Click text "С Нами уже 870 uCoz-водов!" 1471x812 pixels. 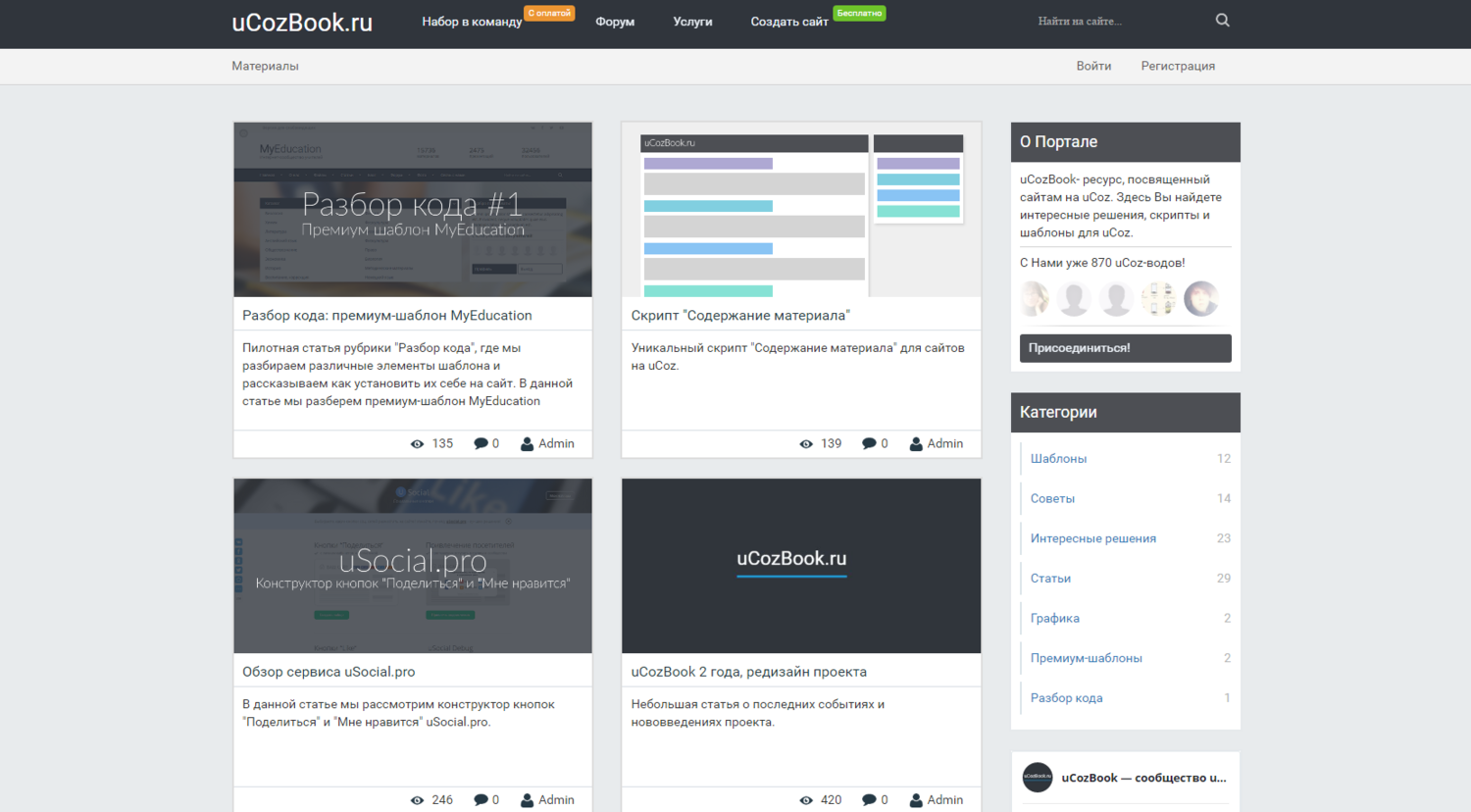pos(1102,263)
